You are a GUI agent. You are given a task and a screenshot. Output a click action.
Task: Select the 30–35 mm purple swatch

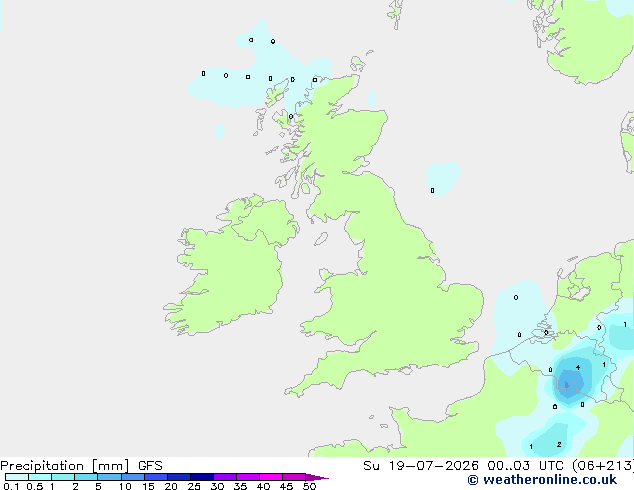pos(225,477)
